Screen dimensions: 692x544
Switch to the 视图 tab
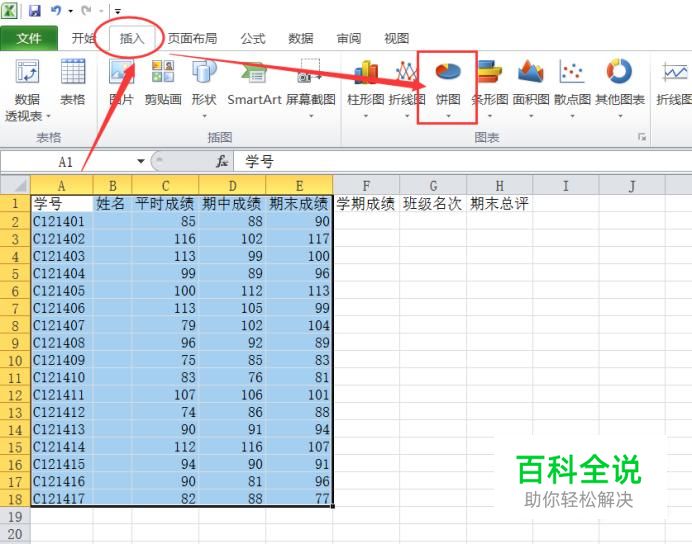396,38
